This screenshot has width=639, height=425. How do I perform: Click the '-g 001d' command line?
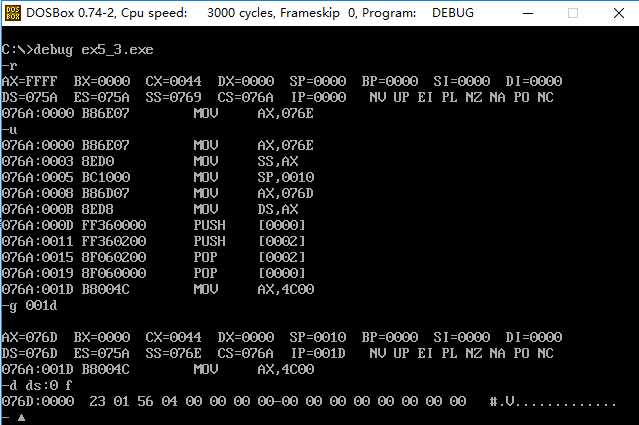[x=29, y=306]
